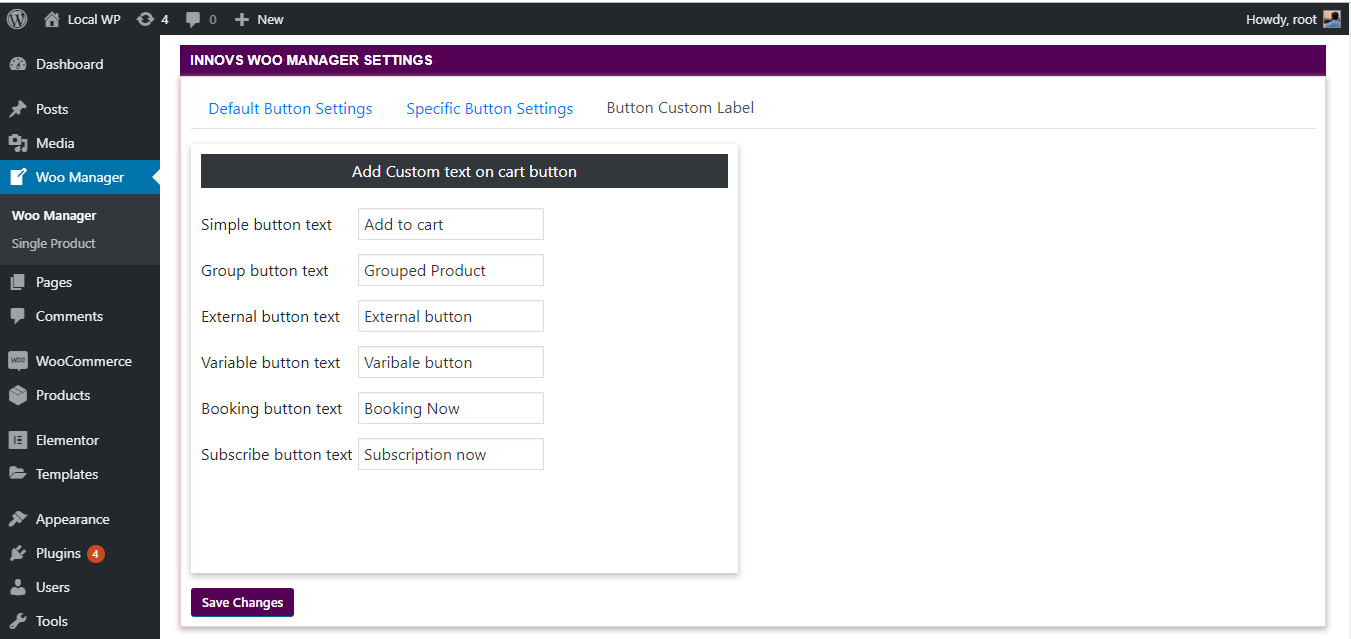
Task: Click Users person icon
Action: (x=18, y=587)
